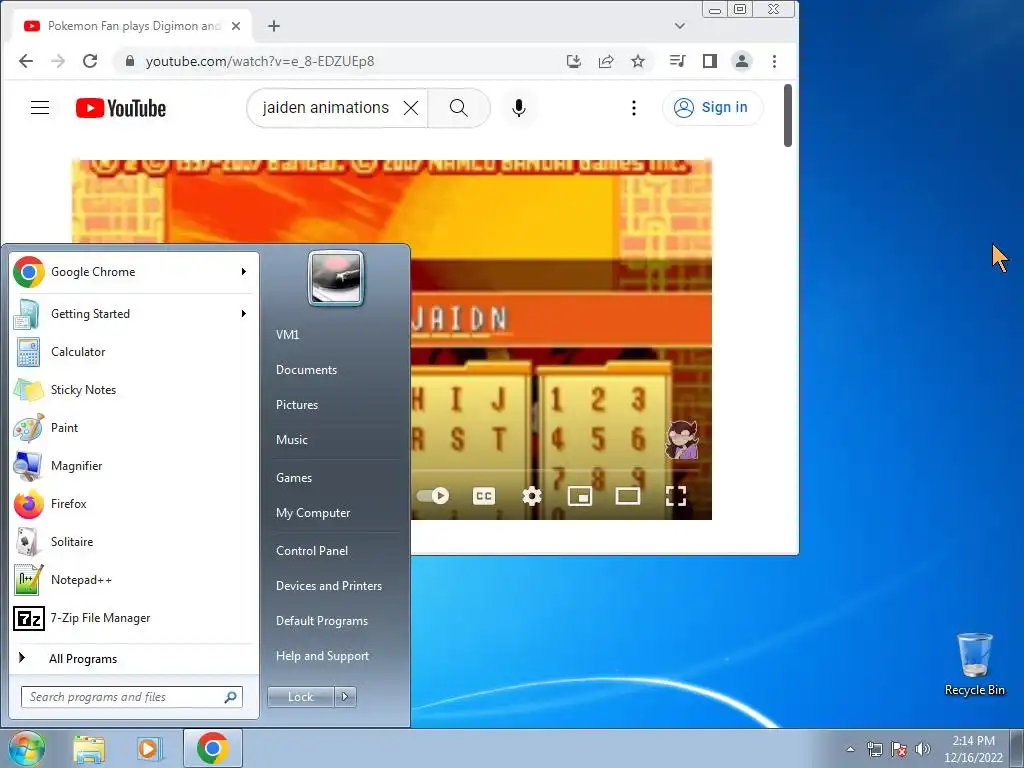The image size is (1024, 768).
Task: Open Pictures library
Action: [296, 405]
